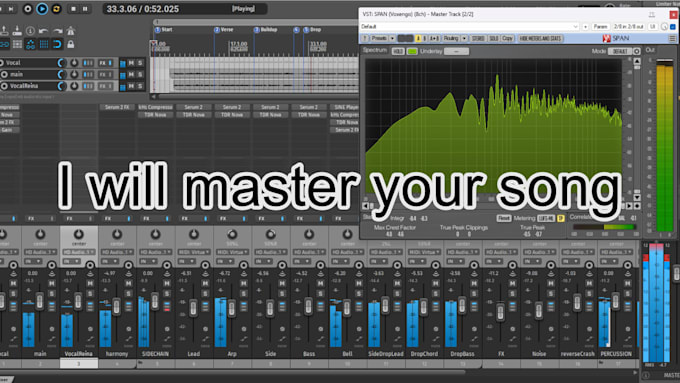Toggle the UI button in FX window
The width and height of the screenshot is (680, 383).
(653, 27)
